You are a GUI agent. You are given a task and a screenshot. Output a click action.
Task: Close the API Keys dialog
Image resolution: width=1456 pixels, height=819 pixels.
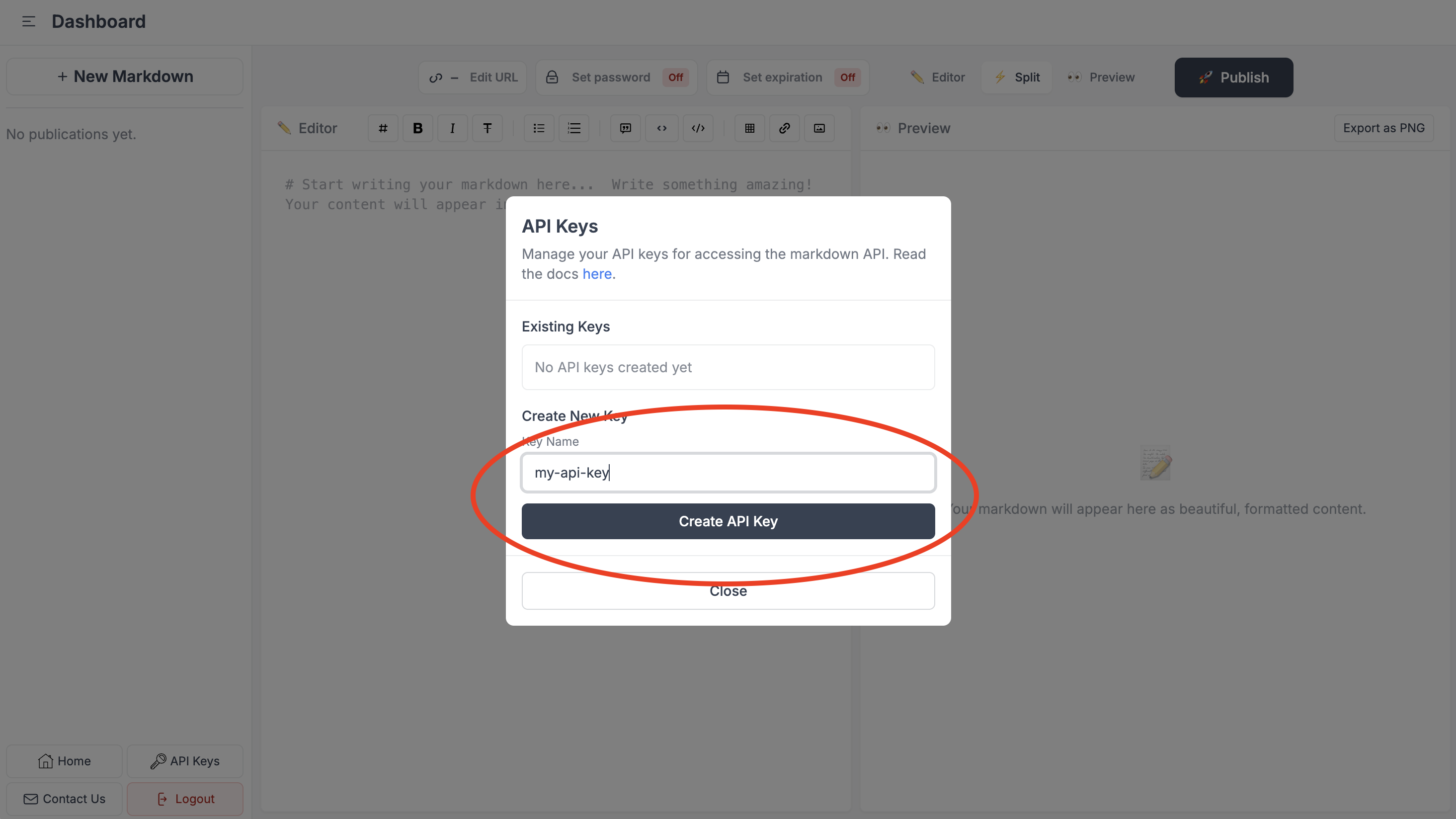pyautogui.click(x=728, y=591)
